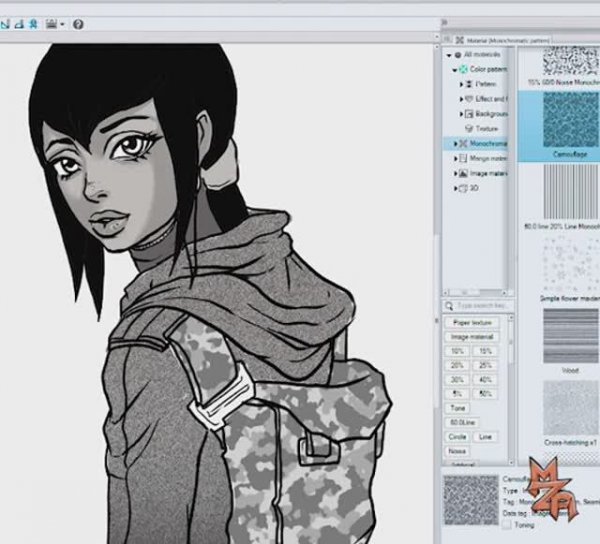Image resolution: width=600 pixels, height=544 pixels.
Task: Click the tag list scroll-up arrow
Action: click(510, 318)
